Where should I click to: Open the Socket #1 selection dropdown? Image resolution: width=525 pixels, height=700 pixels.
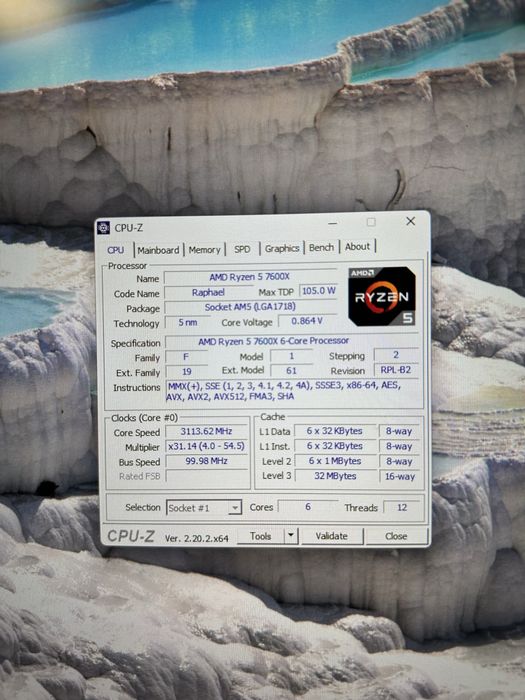click(x=204, y=508)
